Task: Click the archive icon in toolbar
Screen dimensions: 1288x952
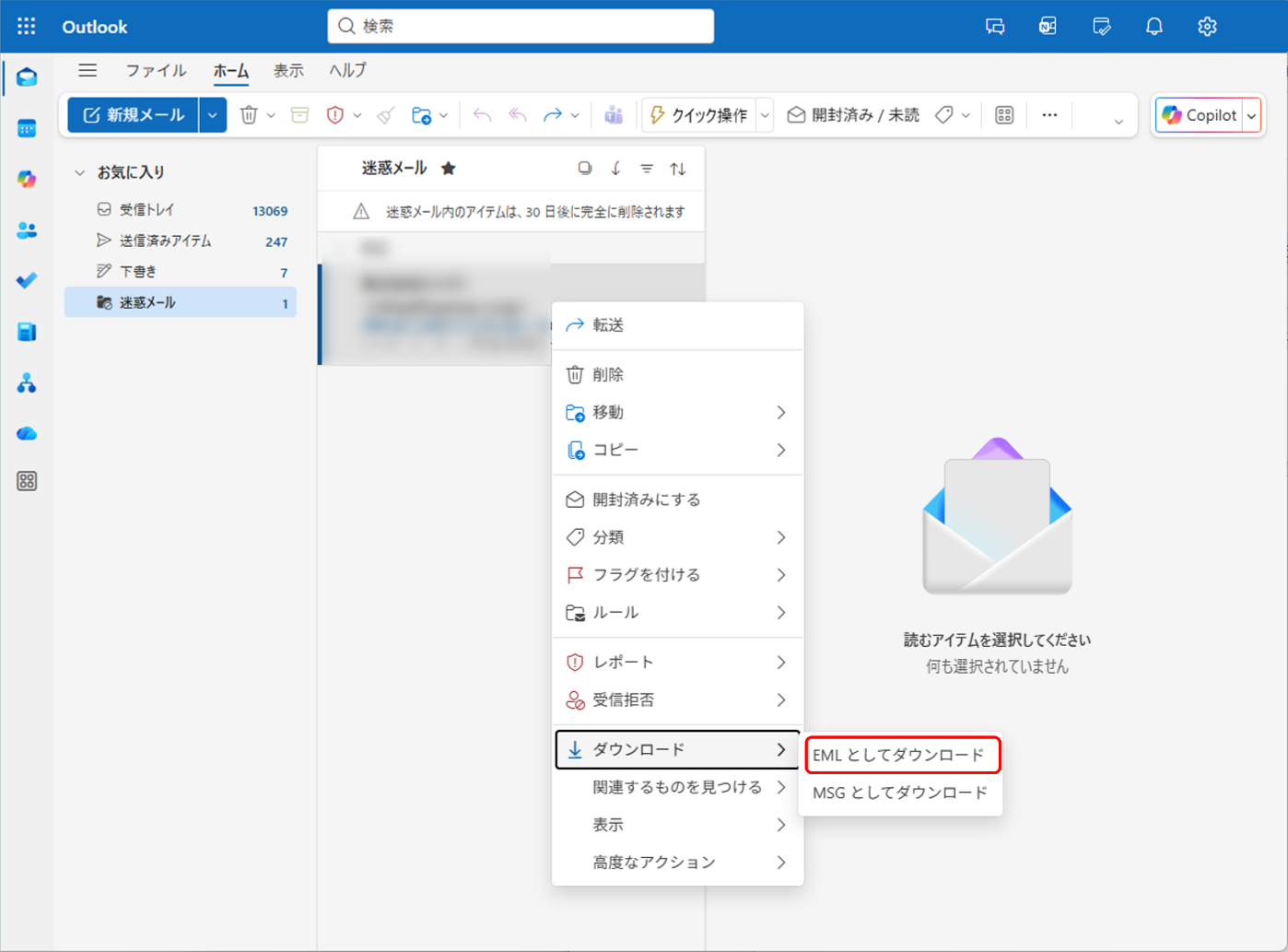Action: click(299, 115)
